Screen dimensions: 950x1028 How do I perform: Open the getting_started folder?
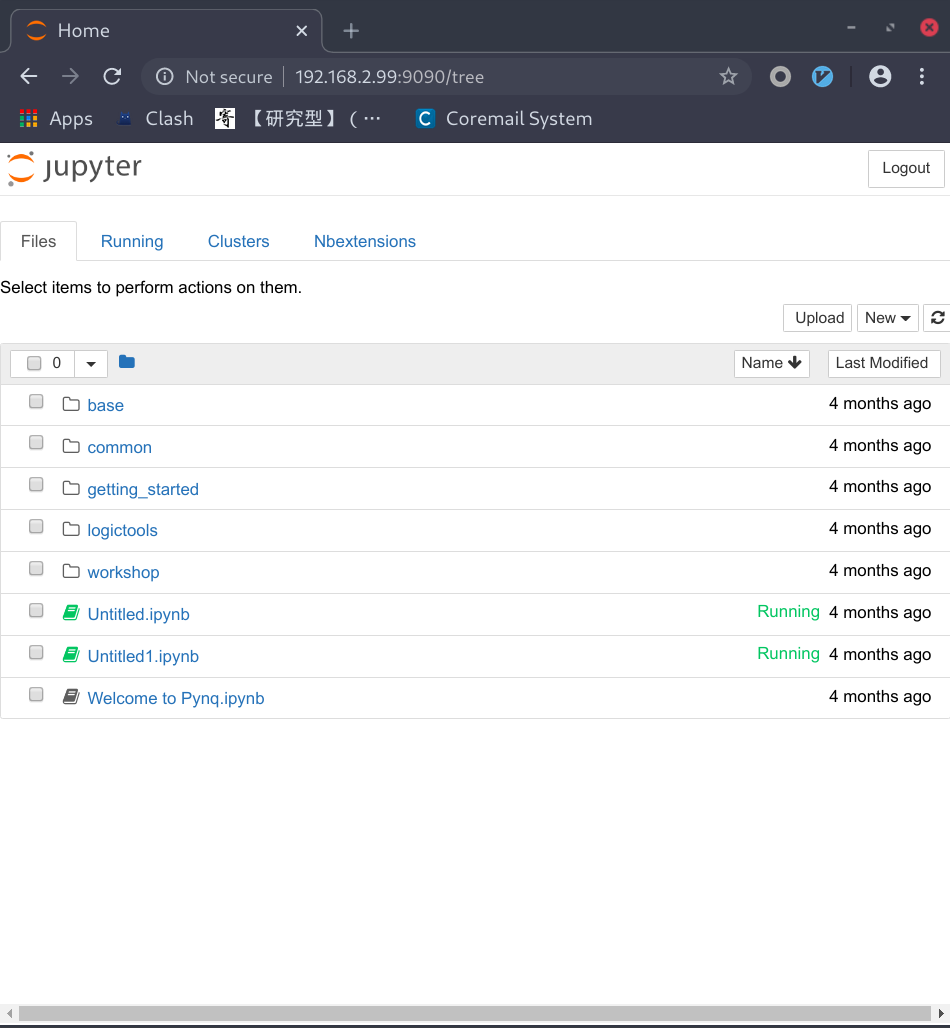coord(143,489)
